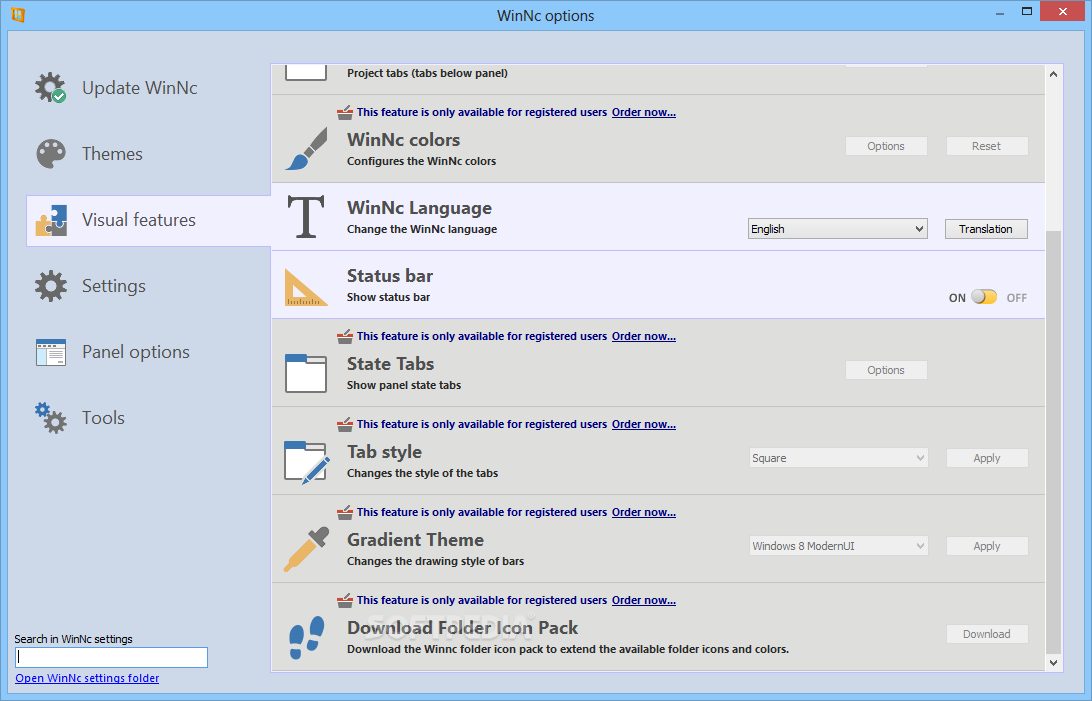
Task: Open the Gradient Theme Windows 8 ModernUI dropdown
Action: [x=838, y=546]
